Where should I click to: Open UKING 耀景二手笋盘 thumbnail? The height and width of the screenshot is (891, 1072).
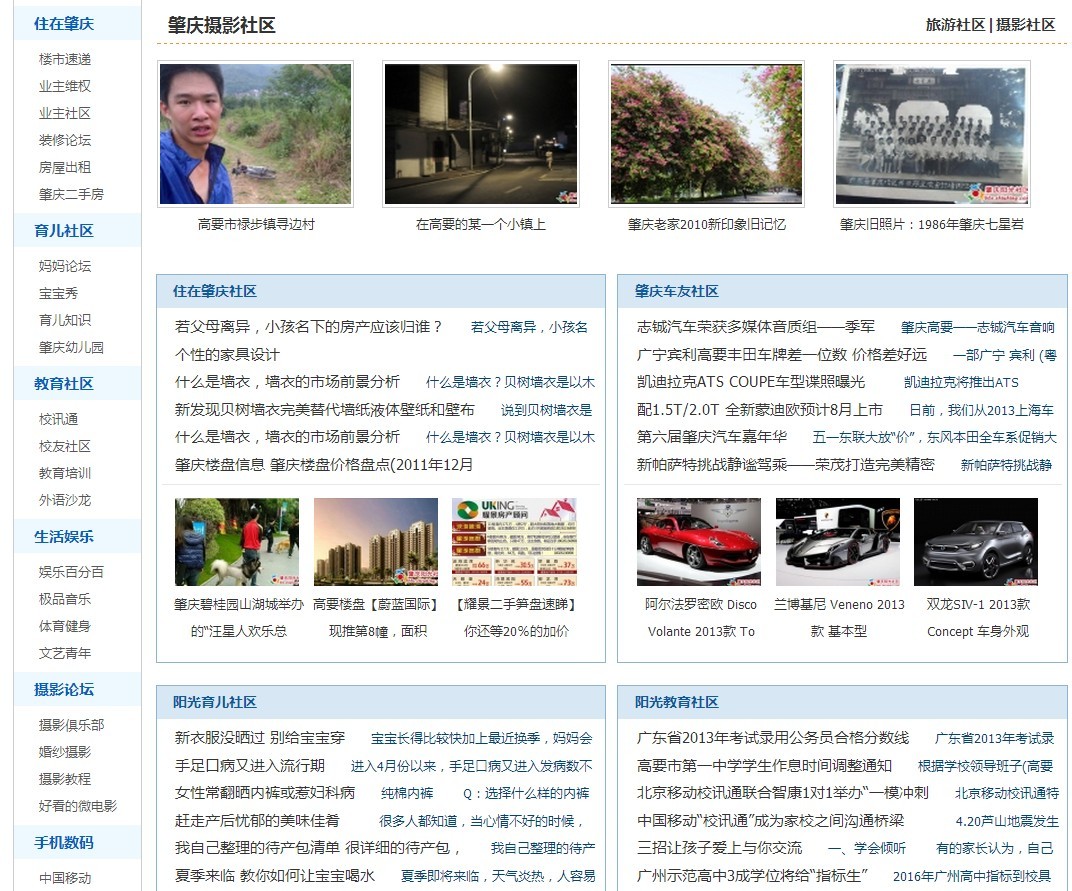[515, 542]
